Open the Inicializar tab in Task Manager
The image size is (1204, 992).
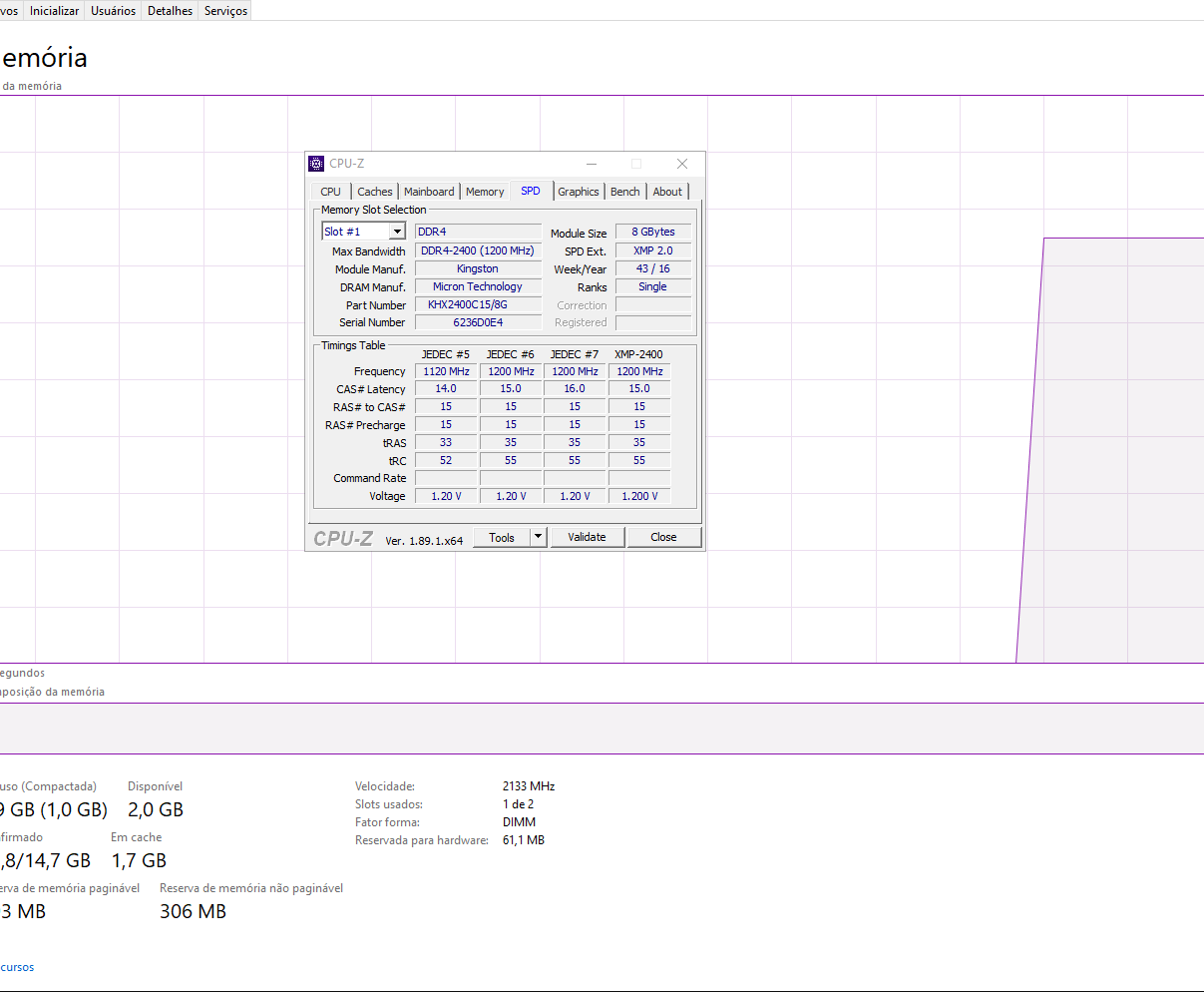click(55, 11)
